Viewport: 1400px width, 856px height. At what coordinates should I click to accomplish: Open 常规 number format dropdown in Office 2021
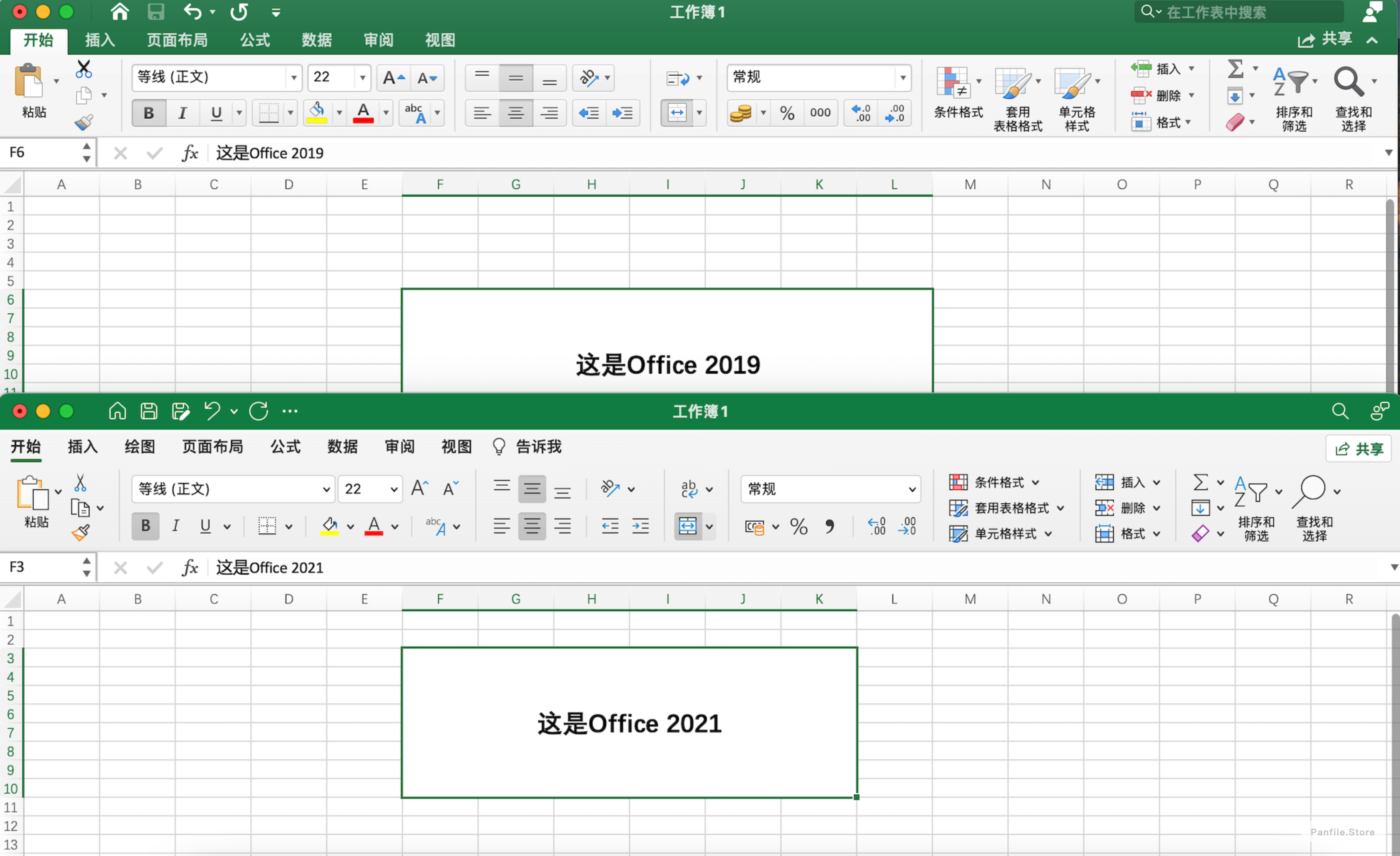point(912,489)
